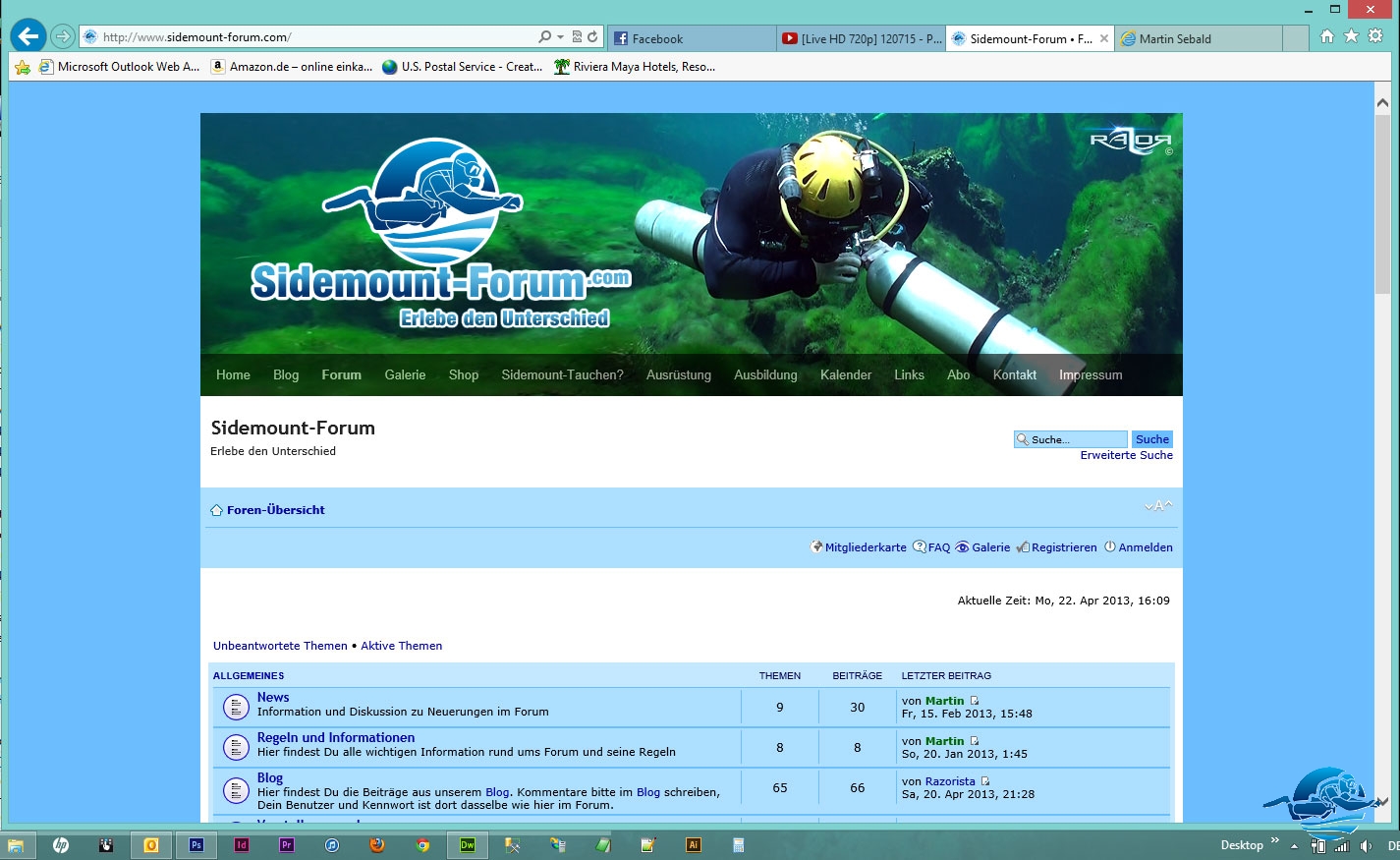
Task: Open browser settings gear icon
Action: (x=1375, y=36)
